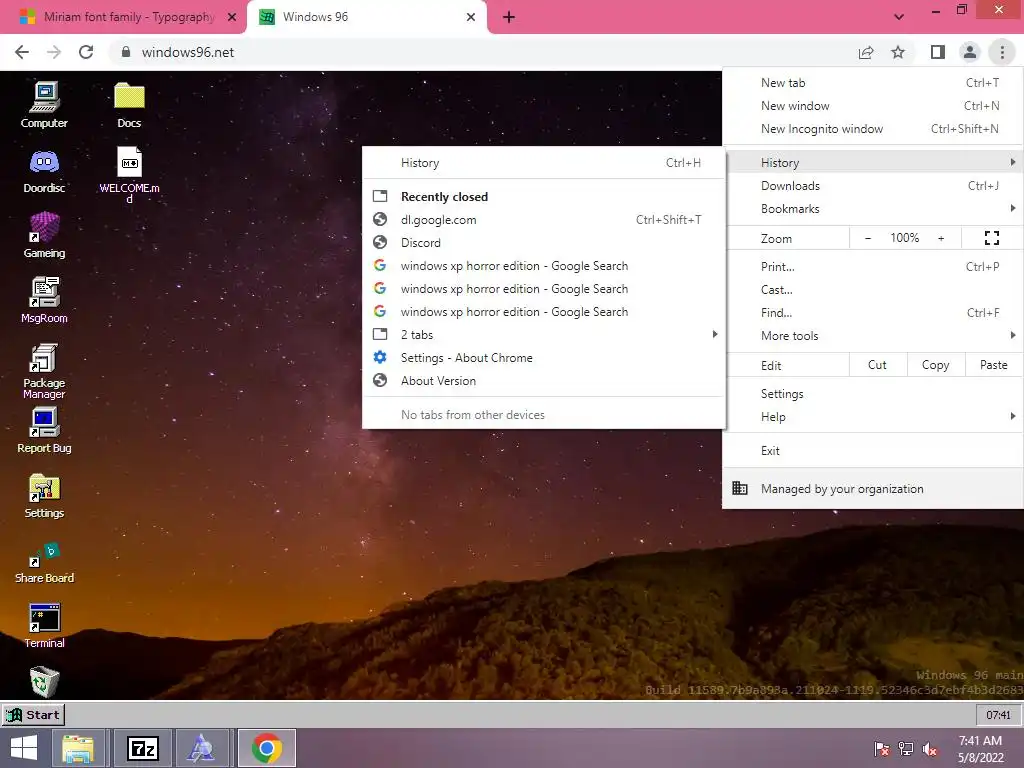The width and height of the screenshot is (1024, 768).
Task: Expand the History submenu arrow
Action: (x=1012, y=162)
